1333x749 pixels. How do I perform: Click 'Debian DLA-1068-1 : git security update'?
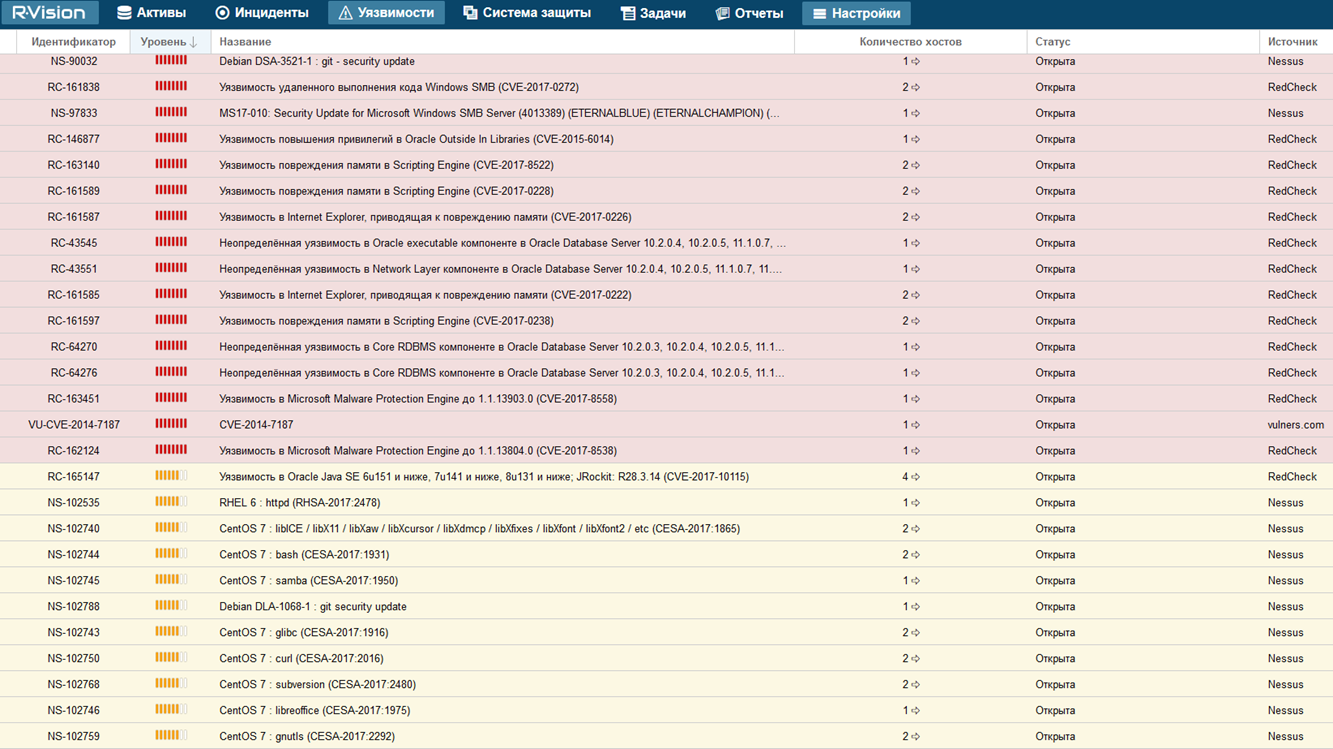(x=313, y=608)
